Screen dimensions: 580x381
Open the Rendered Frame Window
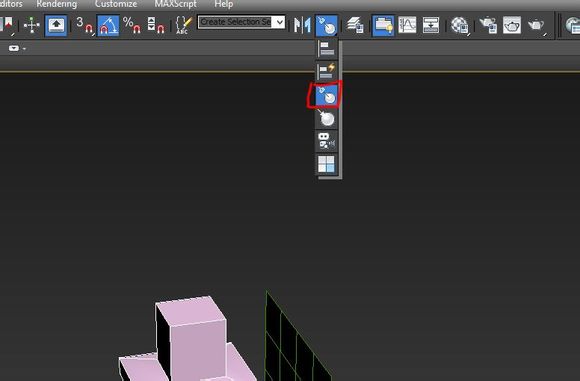coord(512,25)
